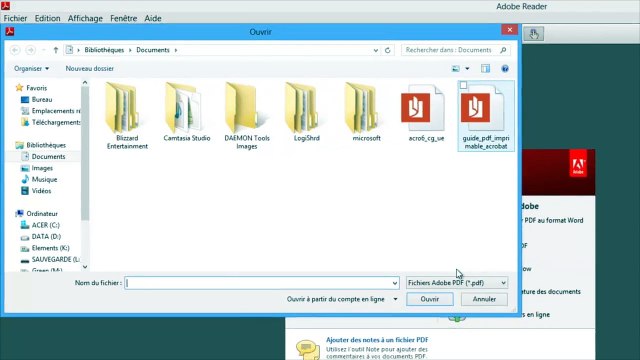
Task: Select the DAEMON Tools Images folder
Action: (247, 116)
